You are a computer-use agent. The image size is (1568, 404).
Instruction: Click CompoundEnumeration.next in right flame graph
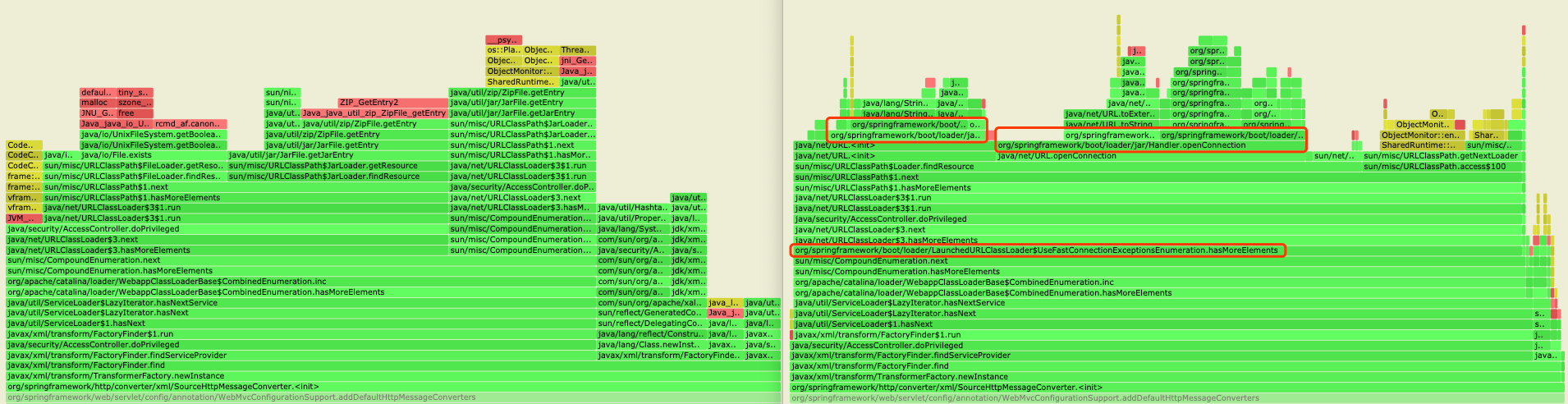[1159, 261]
